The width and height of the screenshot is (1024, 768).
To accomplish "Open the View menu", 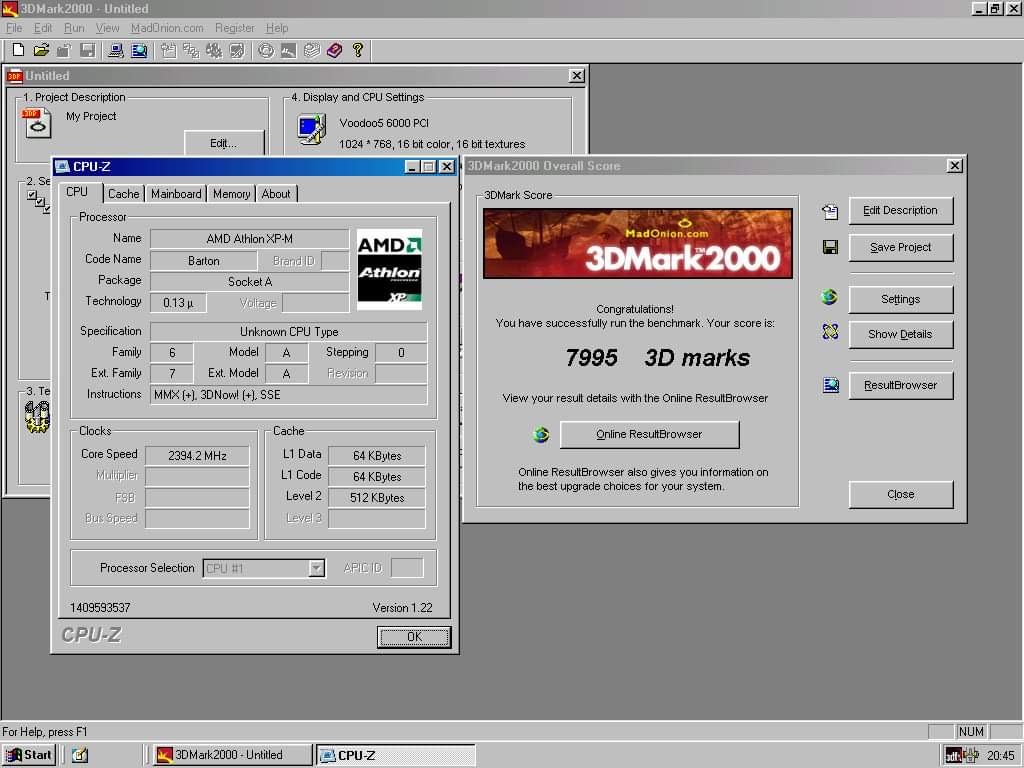I will (107, 28).
